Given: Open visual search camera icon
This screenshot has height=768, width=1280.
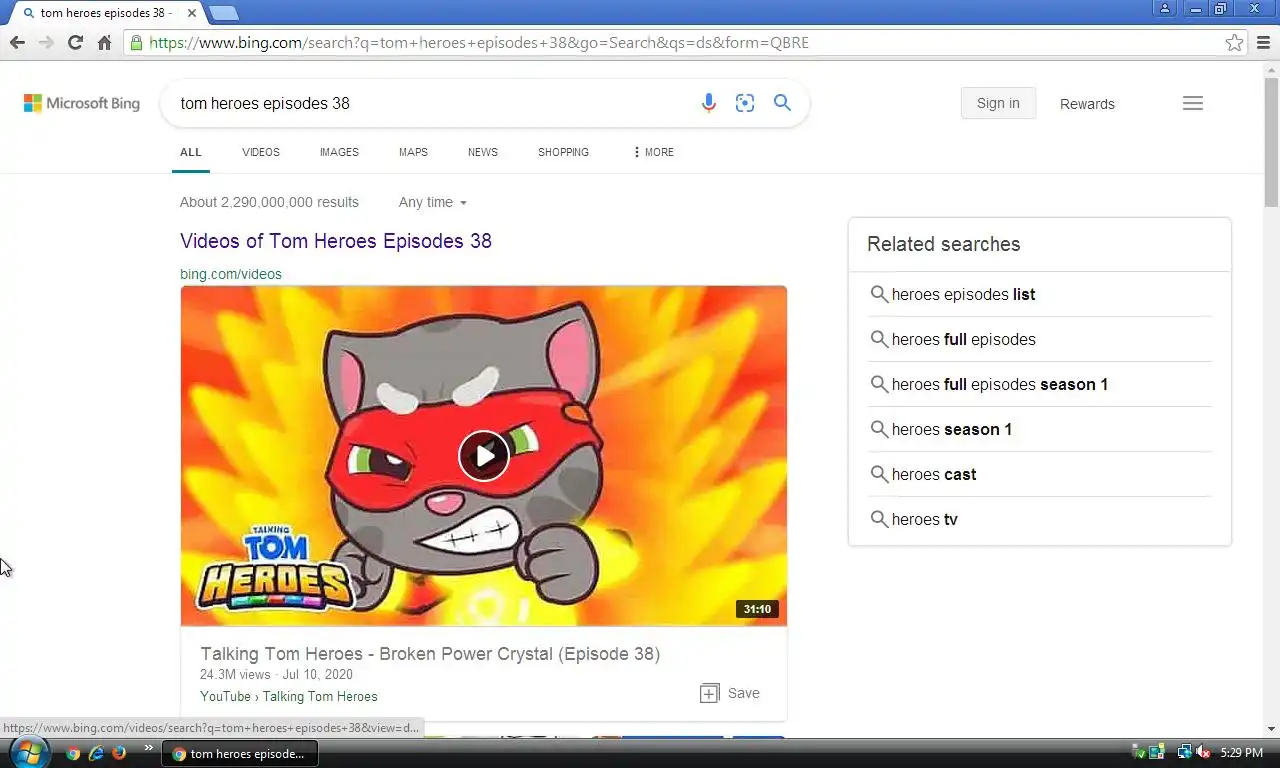Looking at the screenshot, I should click(x=745, y=103).
